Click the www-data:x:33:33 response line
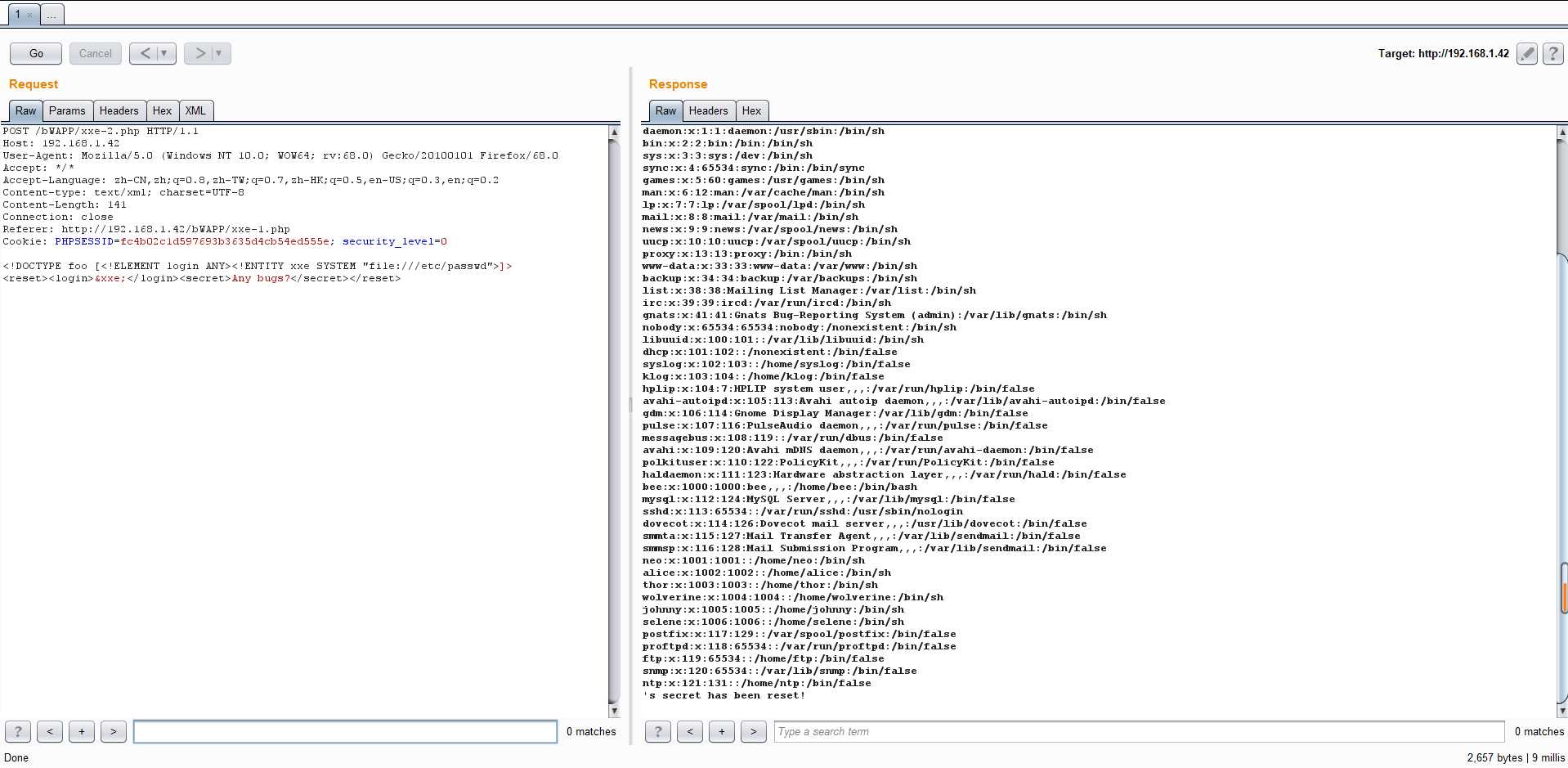Image resolution: width=1568 pixels, height=768 pixels. 780,266
